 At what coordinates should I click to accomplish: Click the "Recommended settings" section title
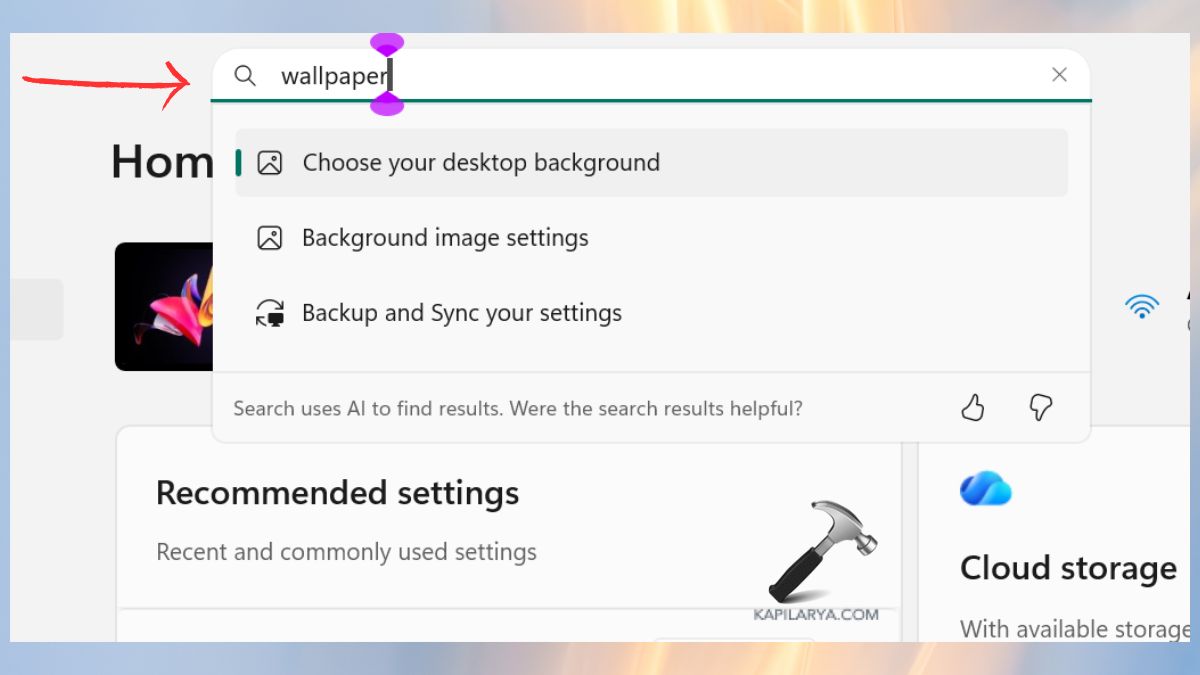pyautogui.click(x=337, y=492)
